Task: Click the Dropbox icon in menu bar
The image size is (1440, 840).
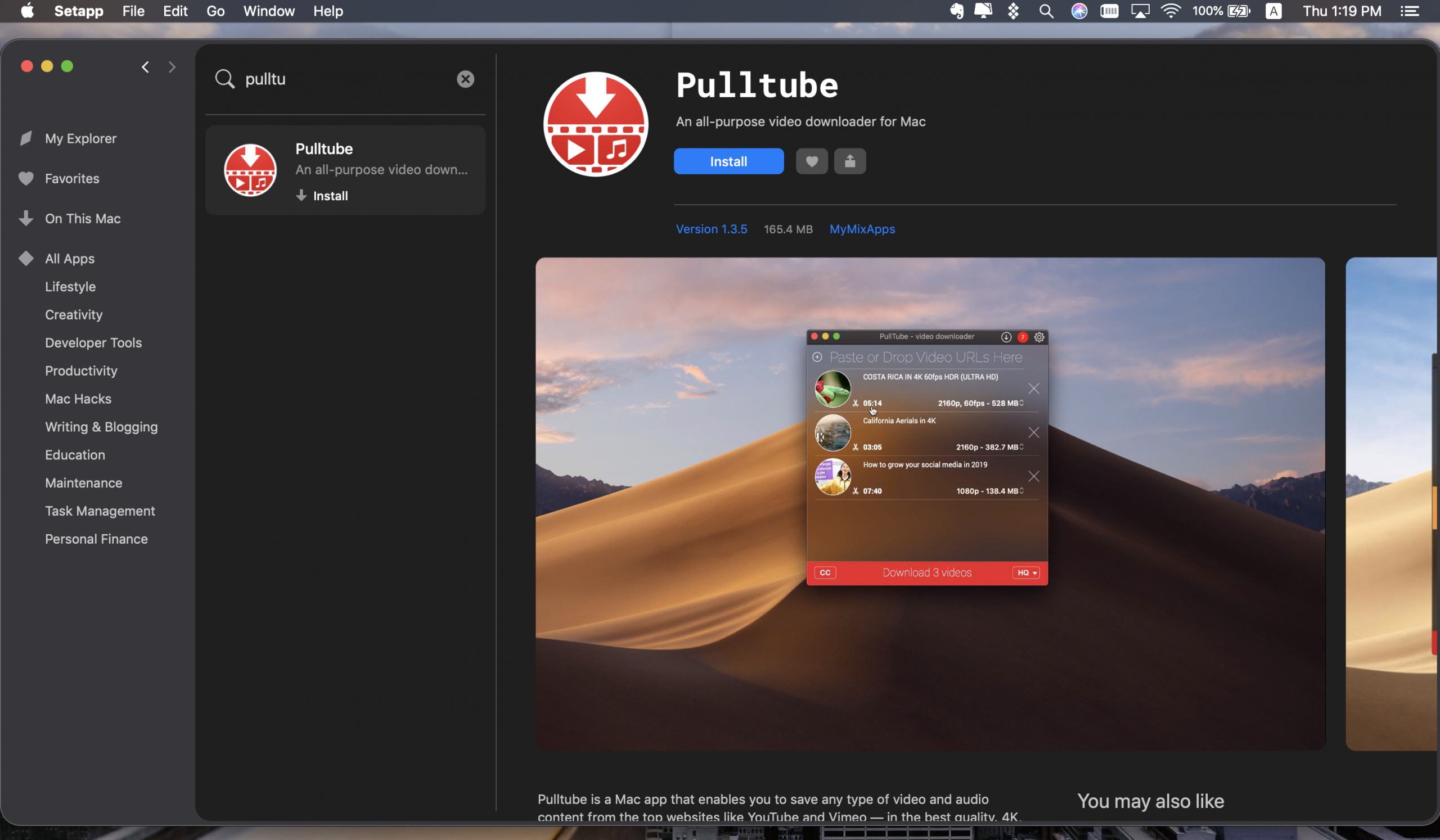Action: coord(1013,11)
